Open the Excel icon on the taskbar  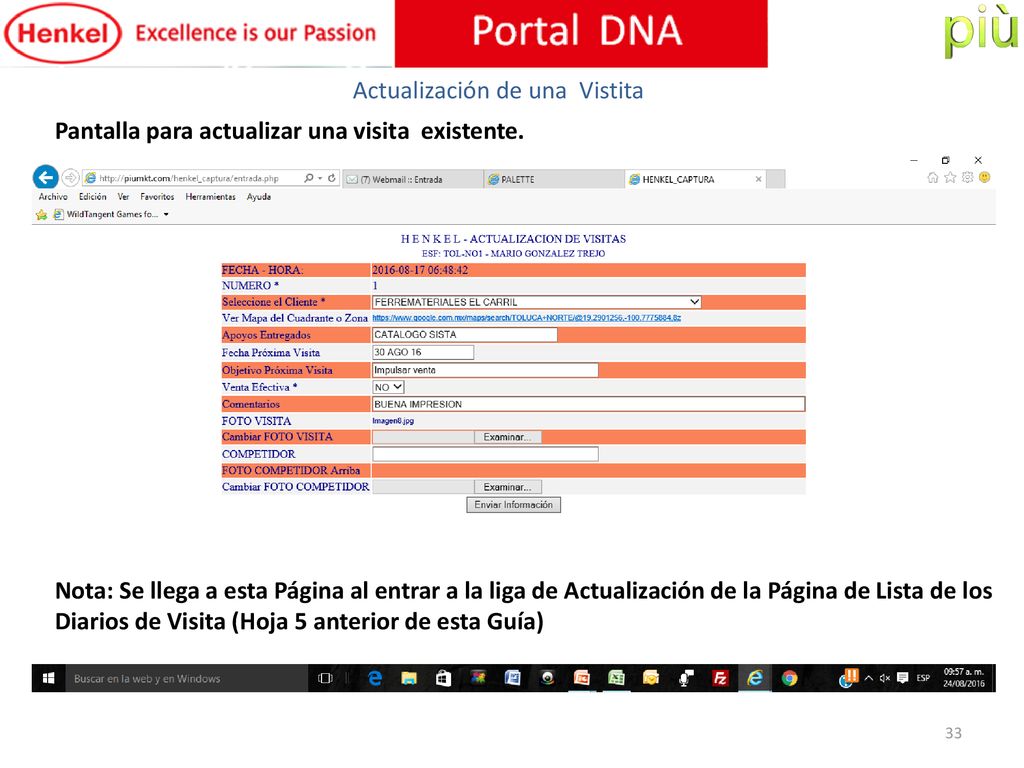[616, 679]
